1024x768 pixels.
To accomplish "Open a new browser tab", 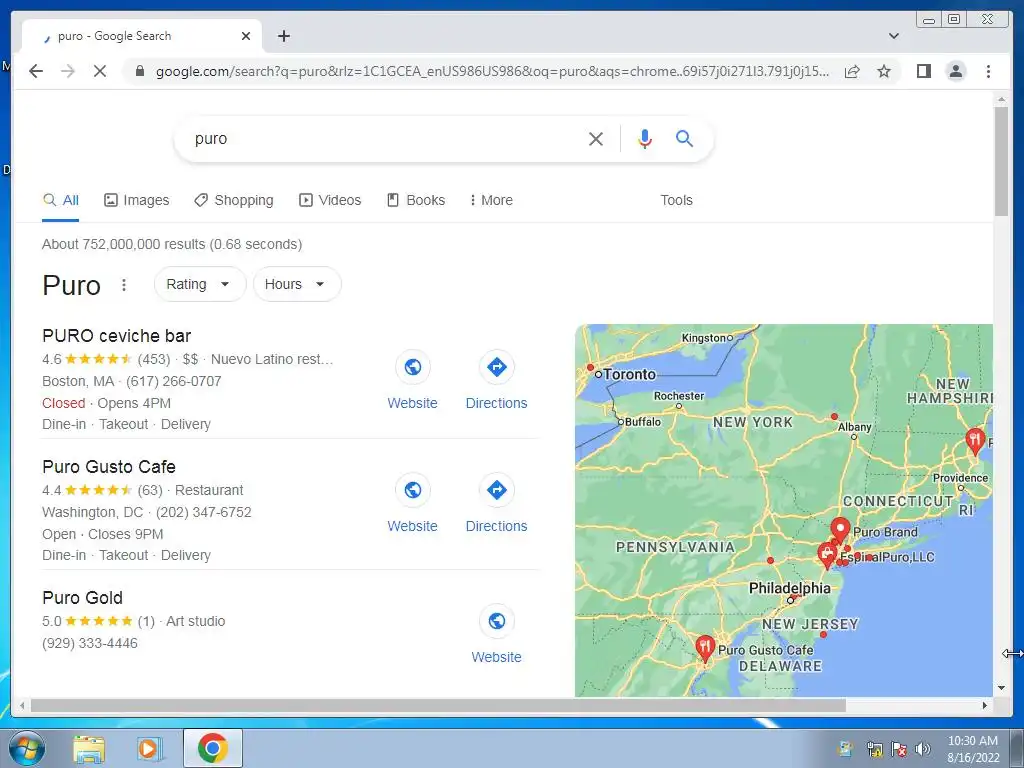I will pyautogui.click(x=283, y=36).
